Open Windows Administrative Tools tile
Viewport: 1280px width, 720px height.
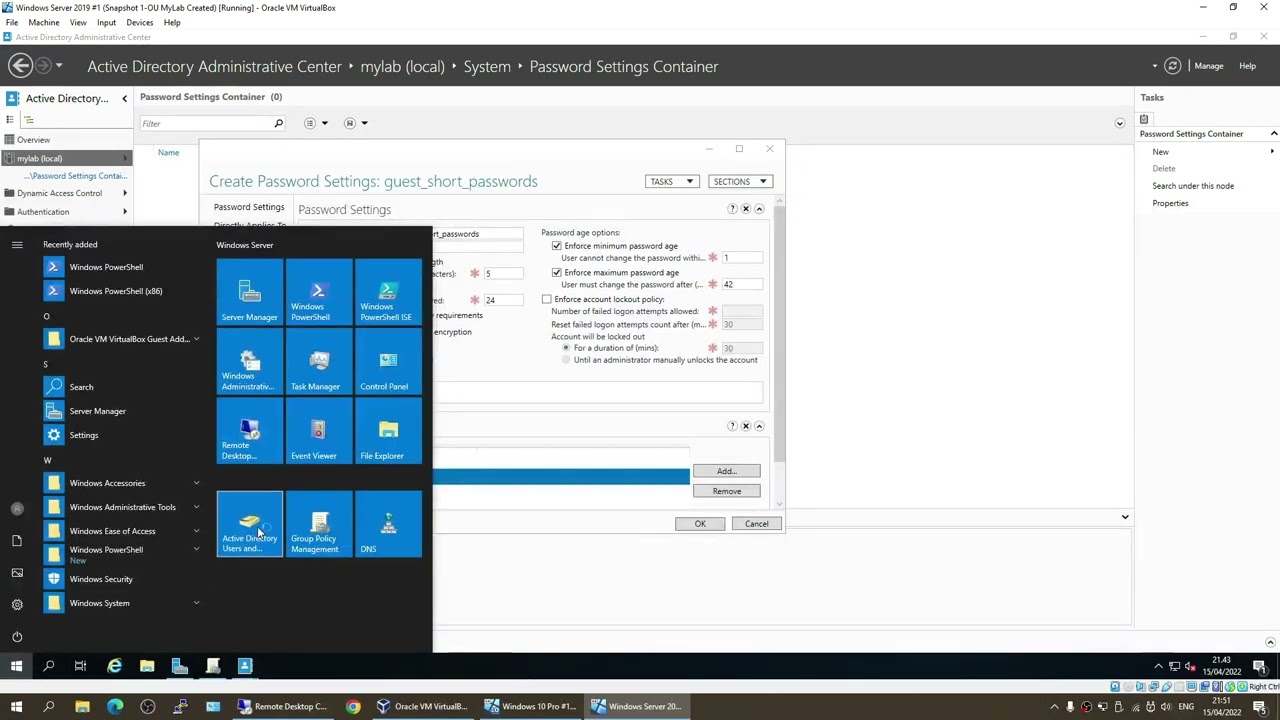click(x=249, y=362)
